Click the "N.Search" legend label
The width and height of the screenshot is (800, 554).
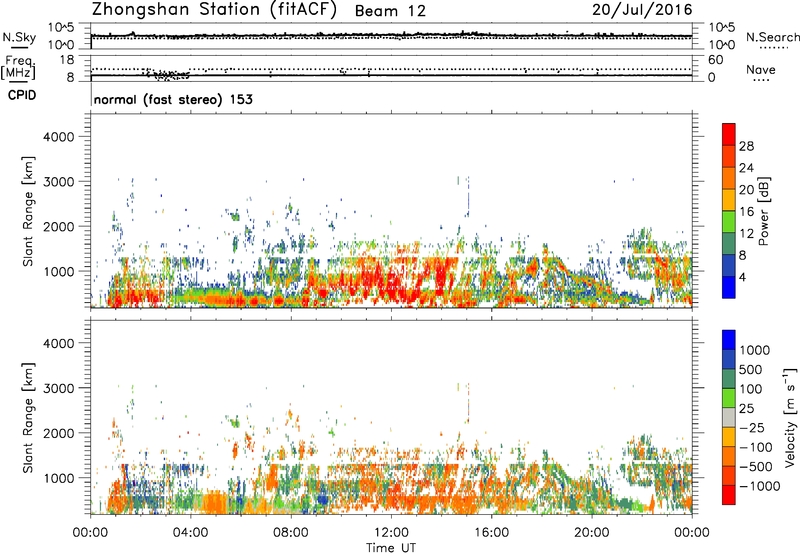(772, 37)
